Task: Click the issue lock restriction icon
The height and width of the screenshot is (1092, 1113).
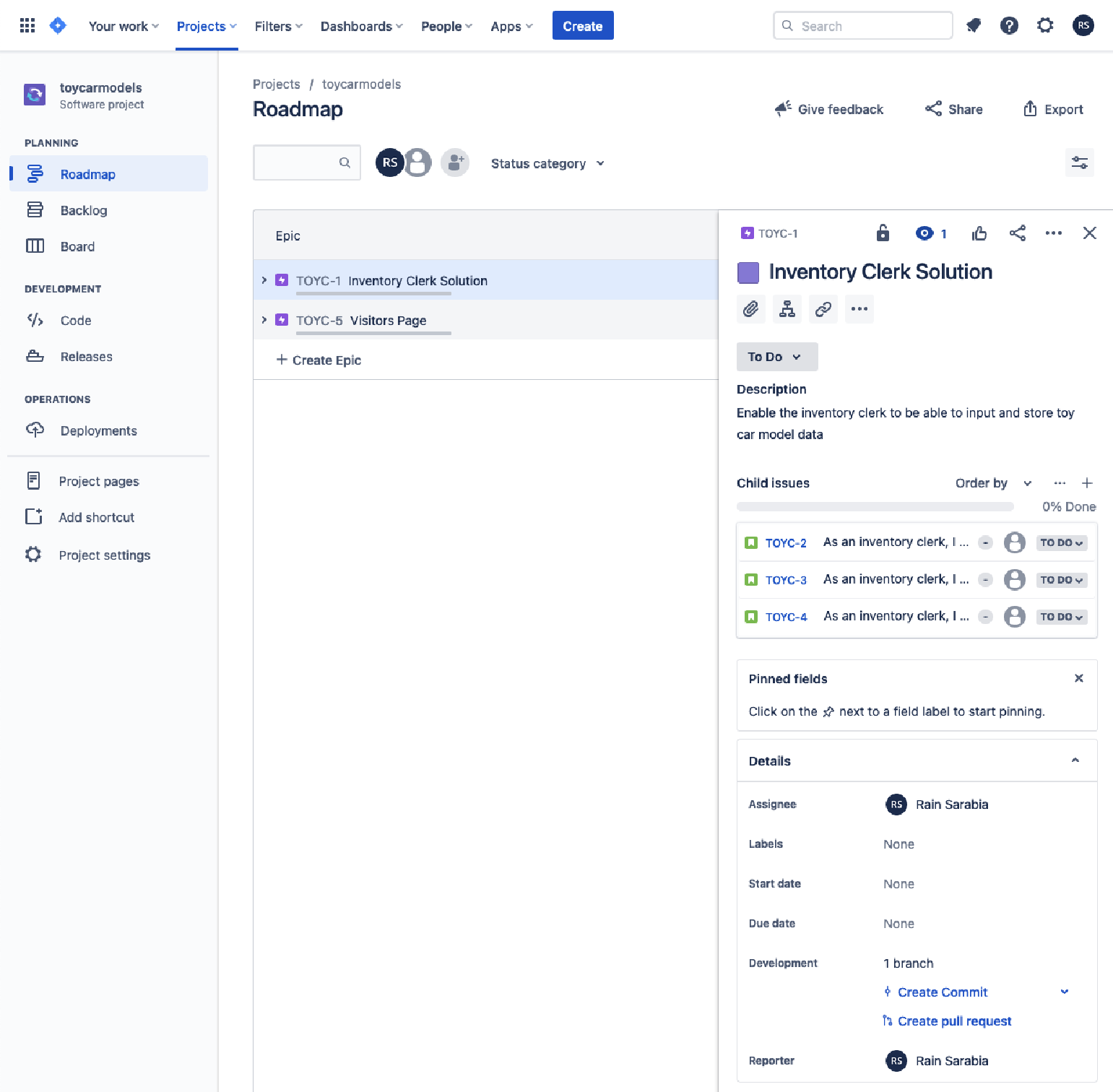Action: 883,233
